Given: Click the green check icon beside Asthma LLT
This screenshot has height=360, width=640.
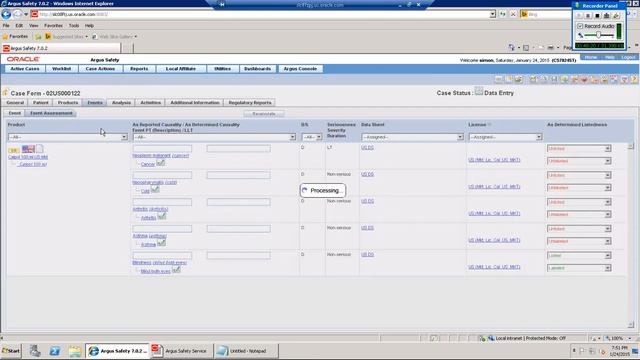Looking at the screenshot, I should tap(162, 243).
